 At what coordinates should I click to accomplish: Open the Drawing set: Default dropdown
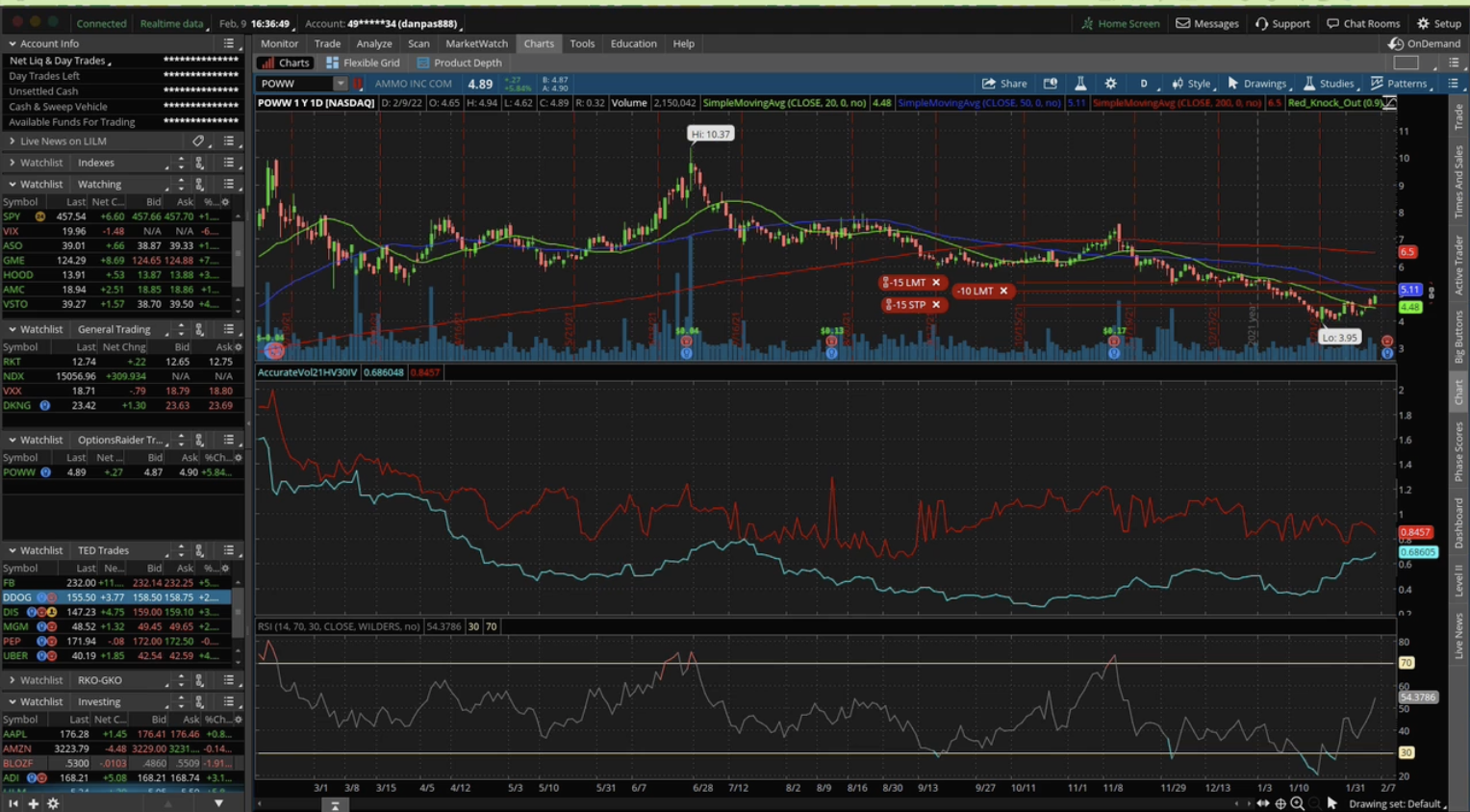(x=1398, y=803)
